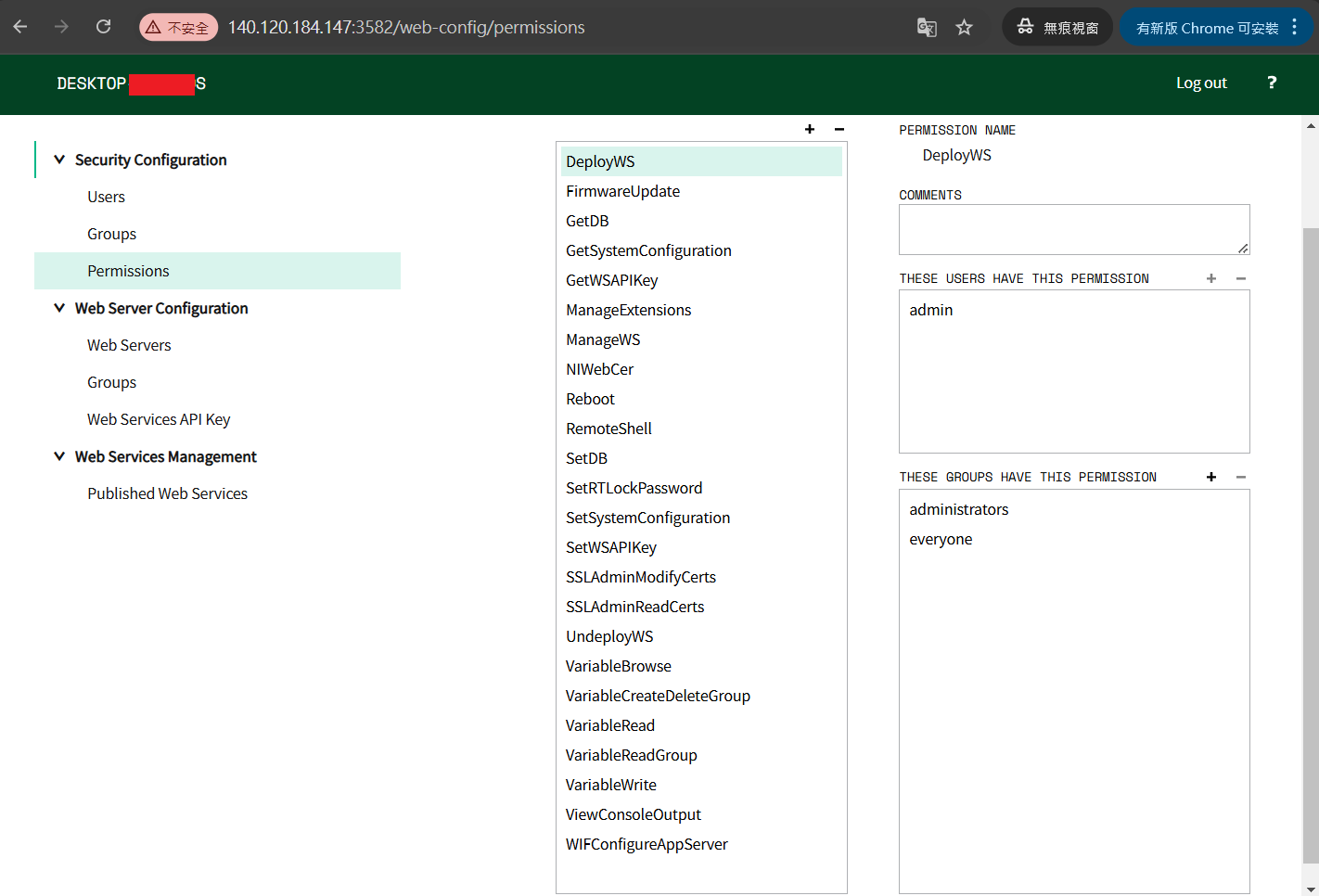Add a new permission with plus icon
The image size is (1319, 896).
[810, 129]
